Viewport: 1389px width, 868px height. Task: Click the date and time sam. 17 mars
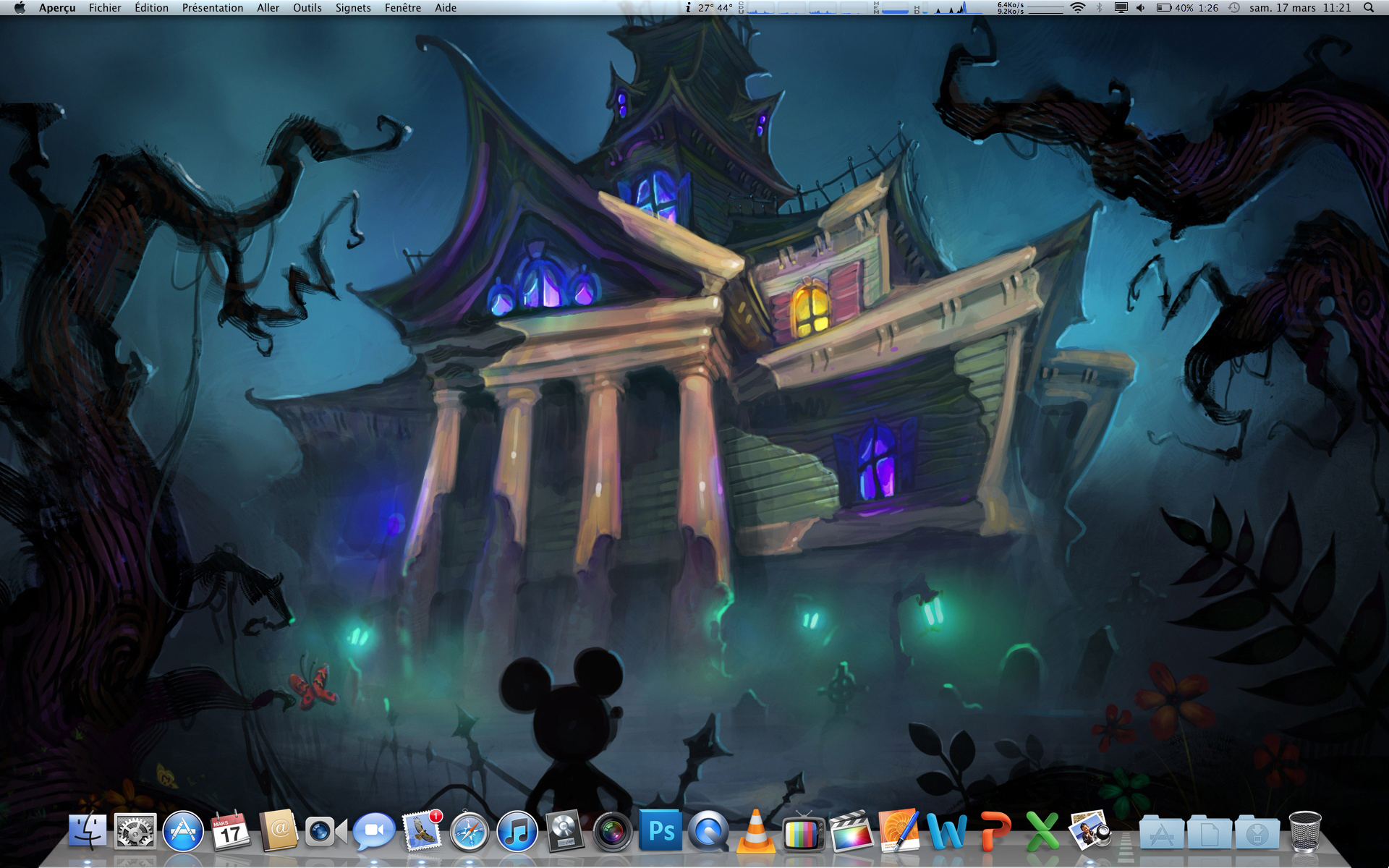1300,8
